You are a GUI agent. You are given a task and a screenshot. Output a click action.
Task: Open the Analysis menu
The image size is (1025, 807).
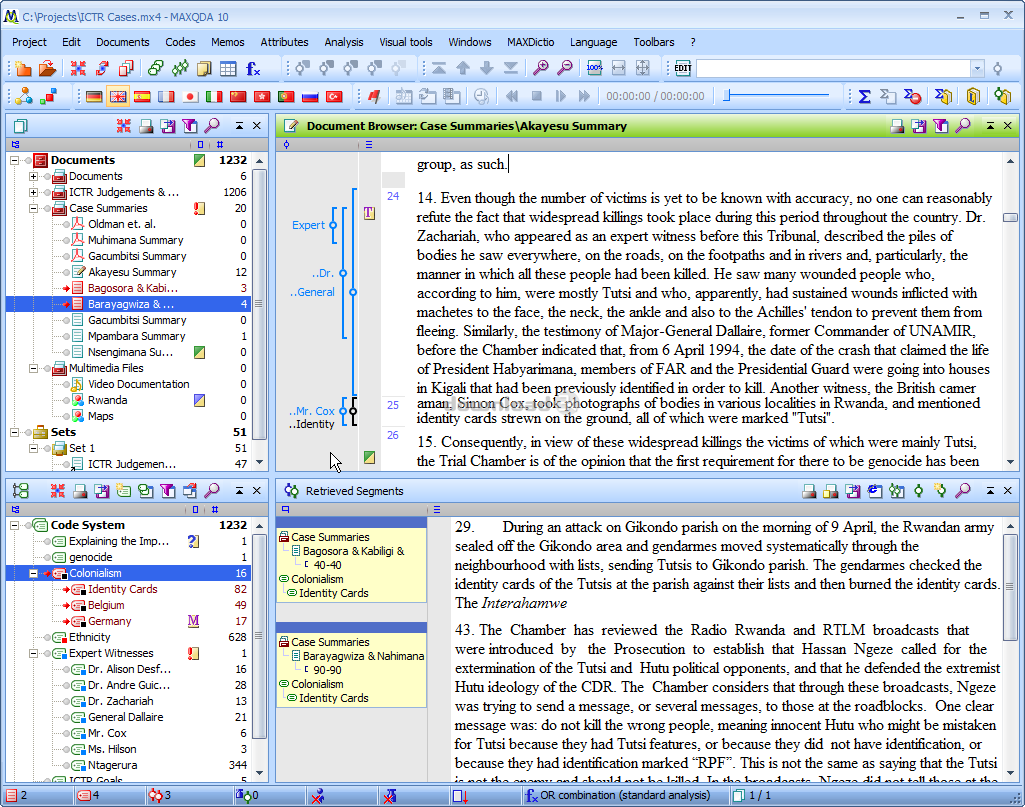(x=344, y=42)
